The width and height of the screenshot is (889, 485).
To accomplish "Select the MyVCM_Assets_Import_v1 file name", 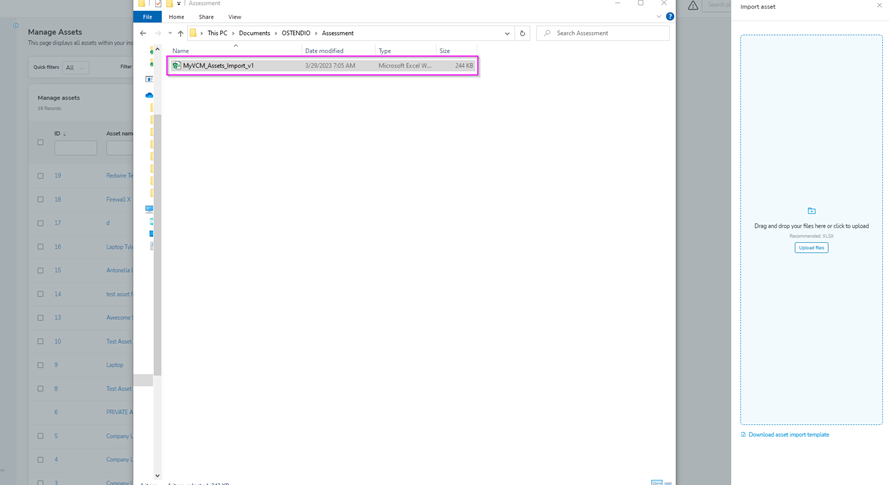I will tap(218, 66).
